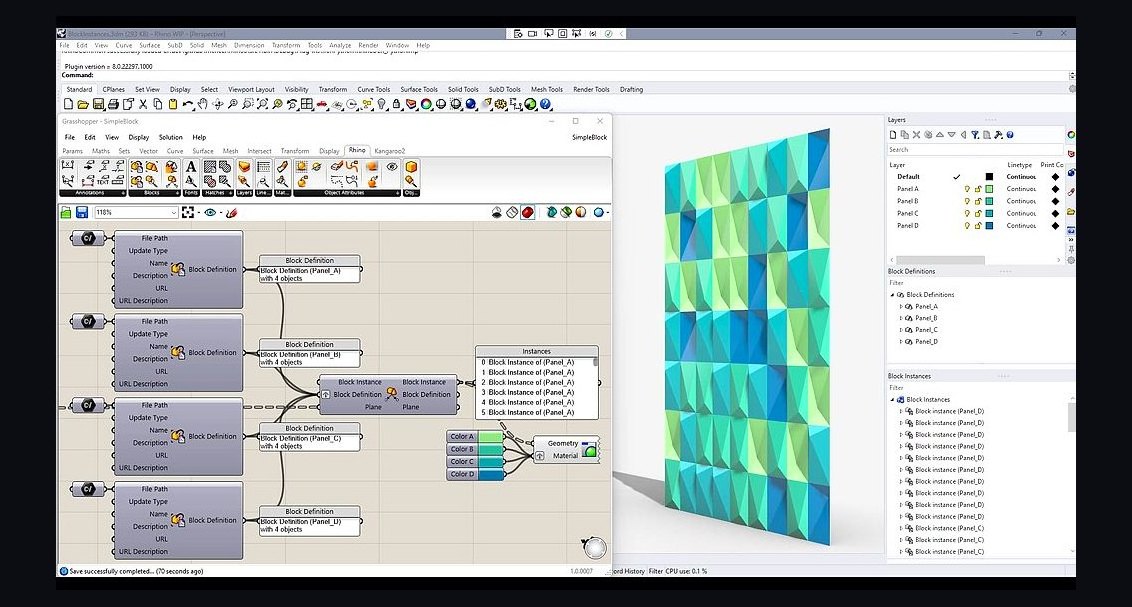Select the large text A icon in Fonts group
The width and height of the screenshot is (1132, 607).
pos(191,167)
